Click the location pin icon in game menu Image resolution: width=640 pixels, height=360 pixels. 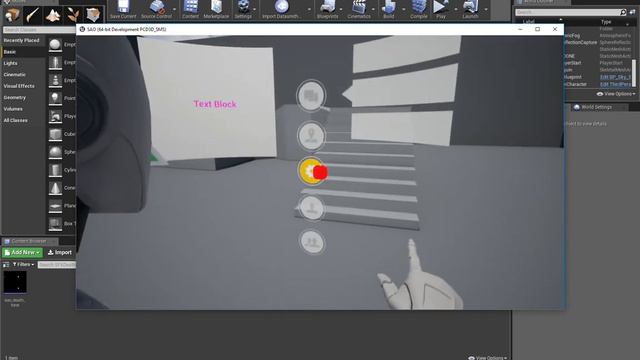tap(311, 136)
